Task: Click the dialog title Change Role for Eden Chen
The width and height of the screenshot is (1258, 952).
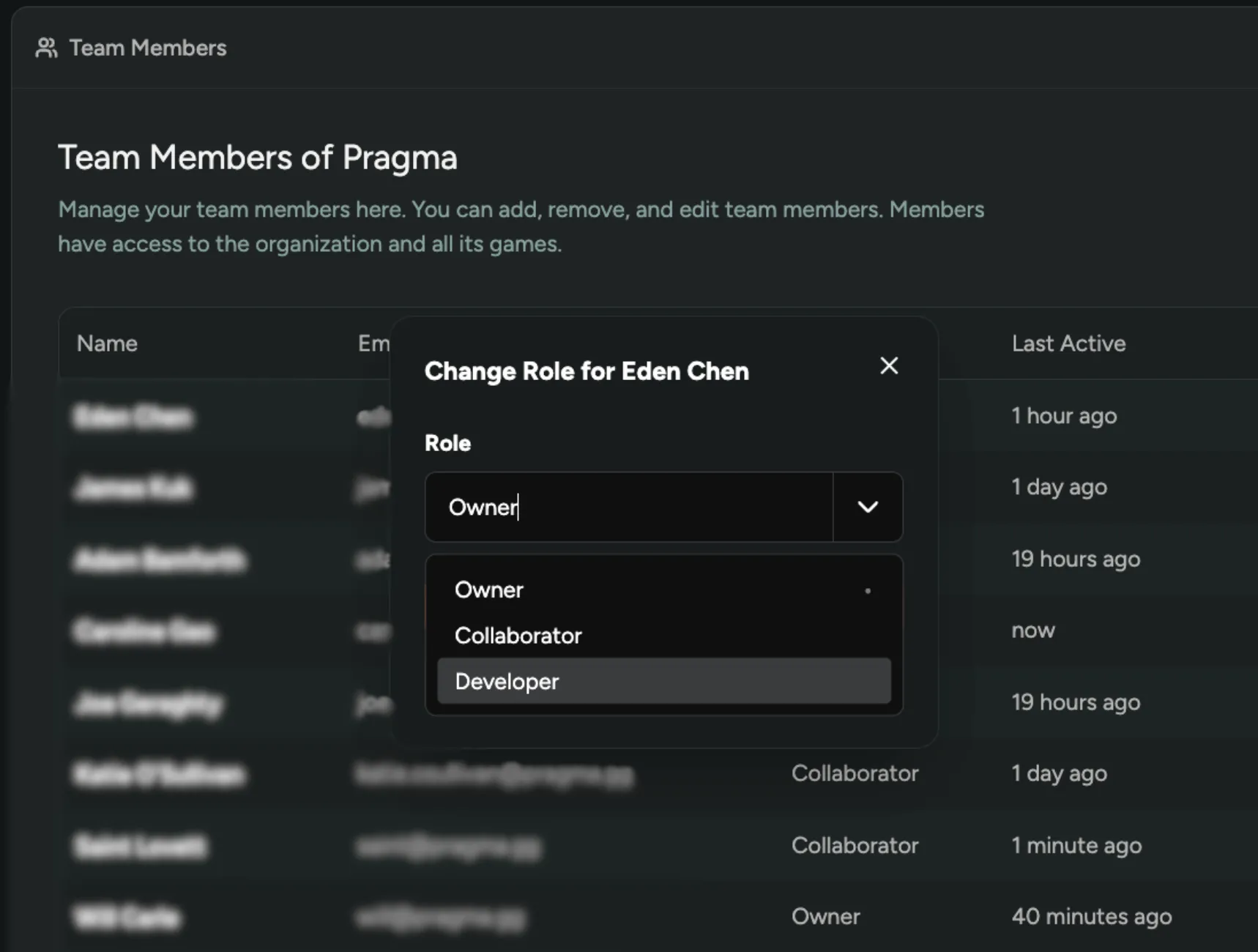Action: [x=586, y=371]
